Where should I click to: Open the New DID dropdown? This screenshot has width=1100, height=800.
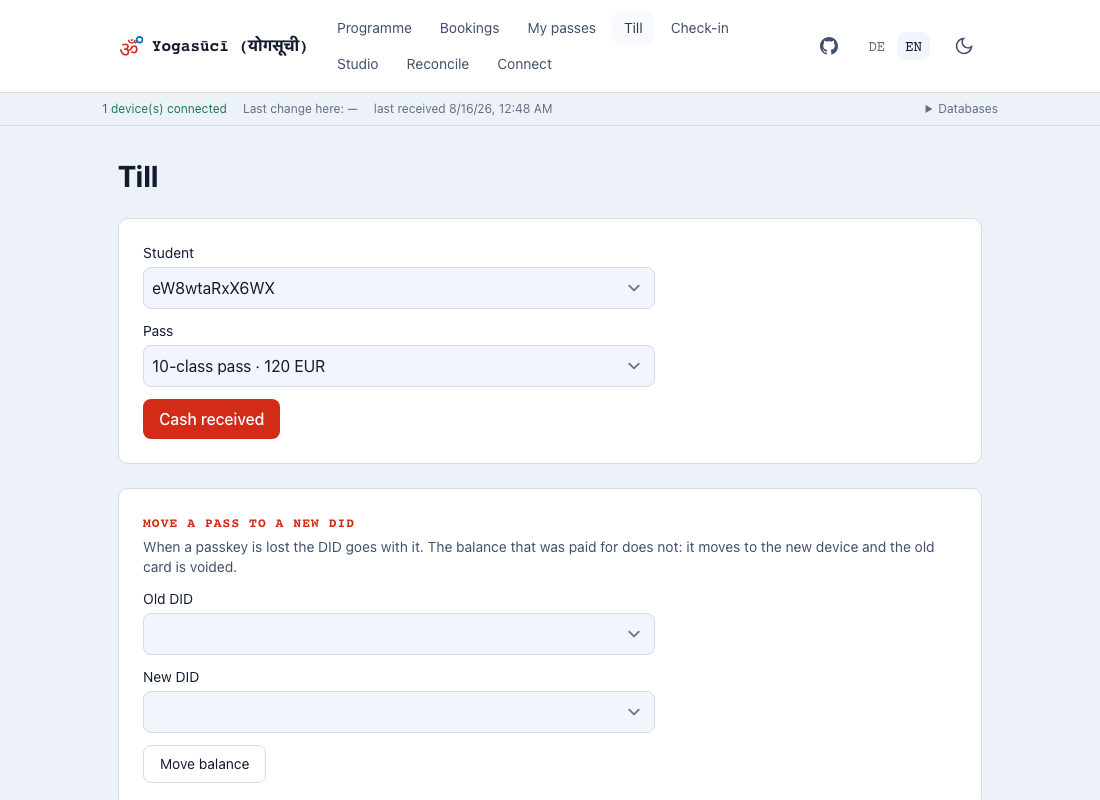pyautogui.click(x=398, y=712)
